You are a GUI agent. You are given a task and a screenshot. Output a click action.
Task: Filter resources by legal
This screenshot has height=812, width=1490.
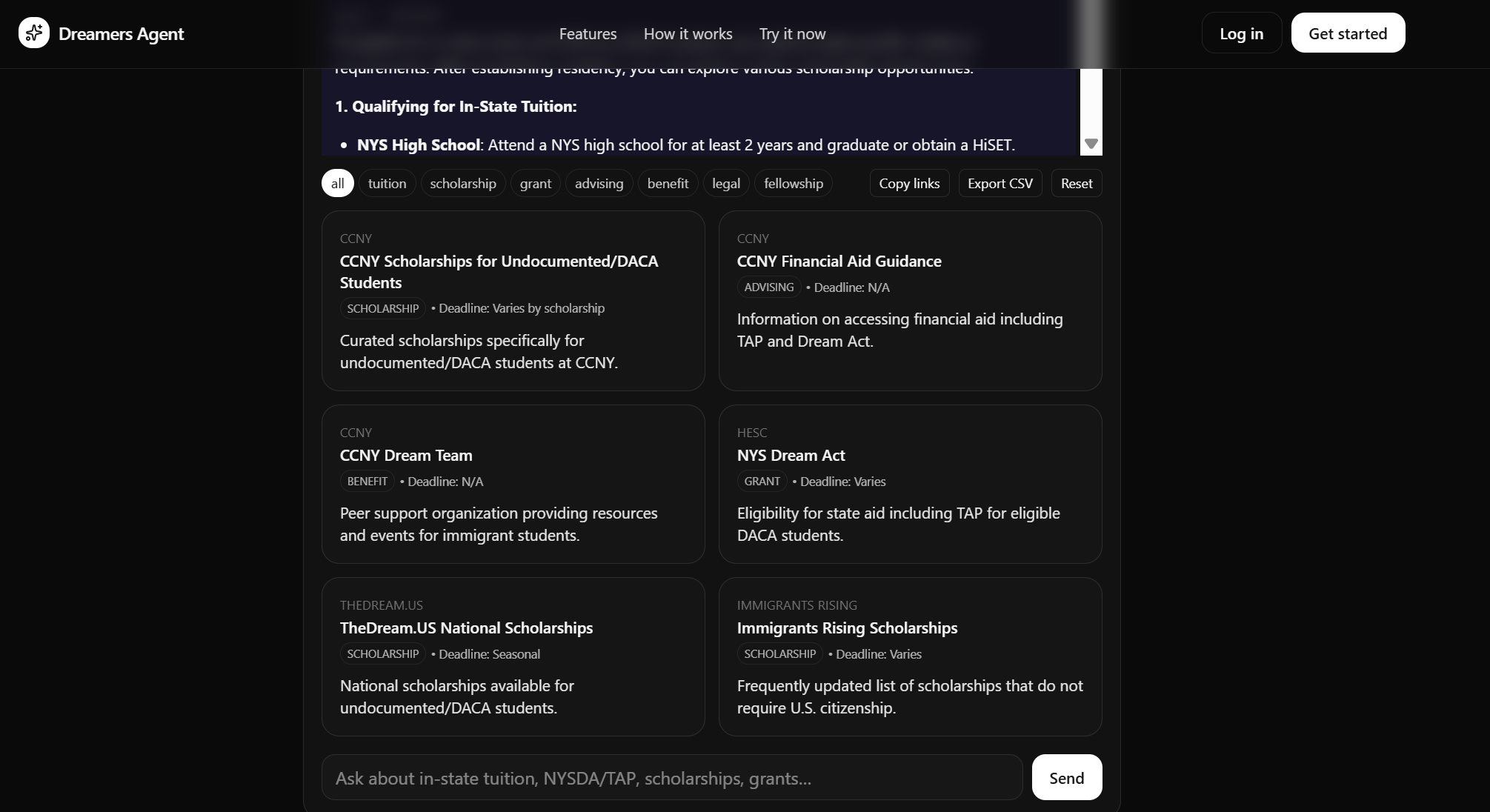pos(725,184)
